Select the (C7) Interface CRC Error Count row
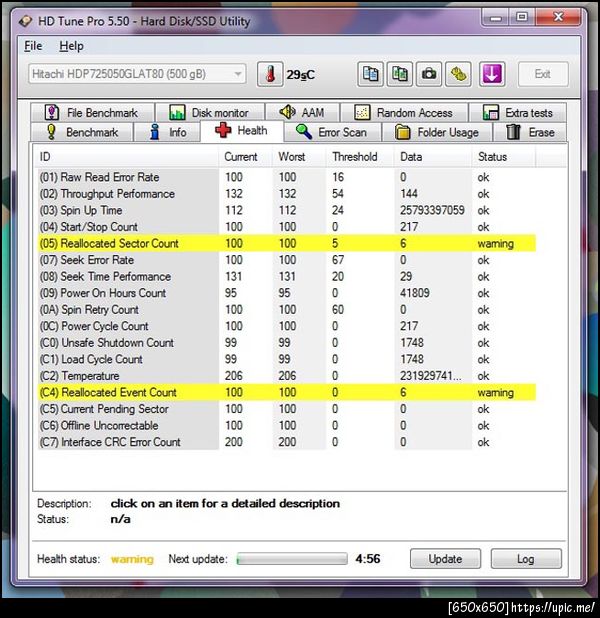The width and height of the screenshot is (600, 618). [x=287, y=442]
